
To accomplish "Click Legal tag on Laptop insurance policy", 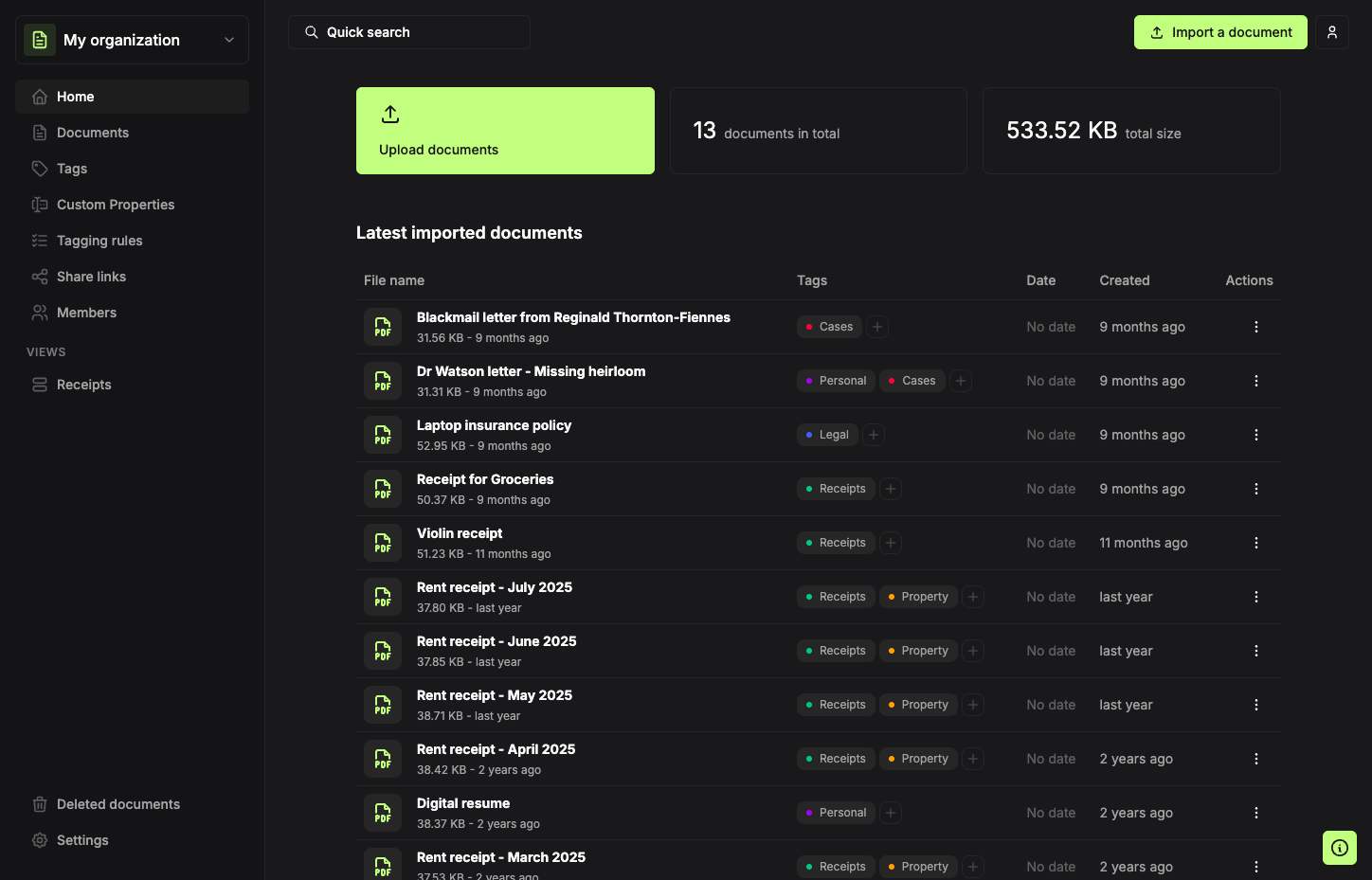I will point(828,435).
